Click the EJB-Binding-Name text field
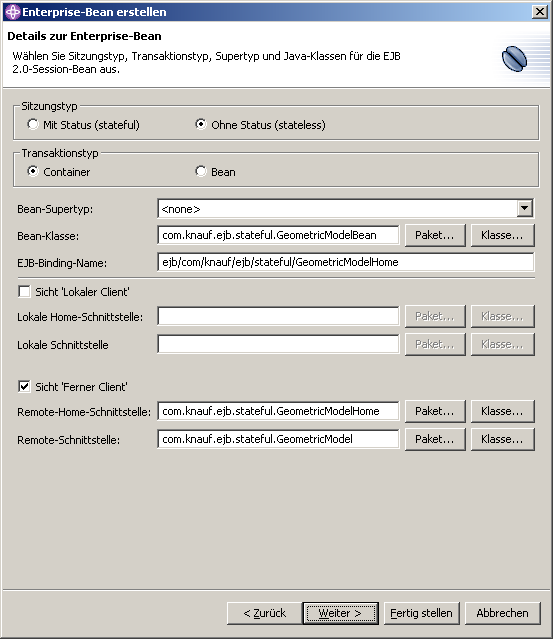This screenshot has width=553, height=639. (x=346, y=262)
